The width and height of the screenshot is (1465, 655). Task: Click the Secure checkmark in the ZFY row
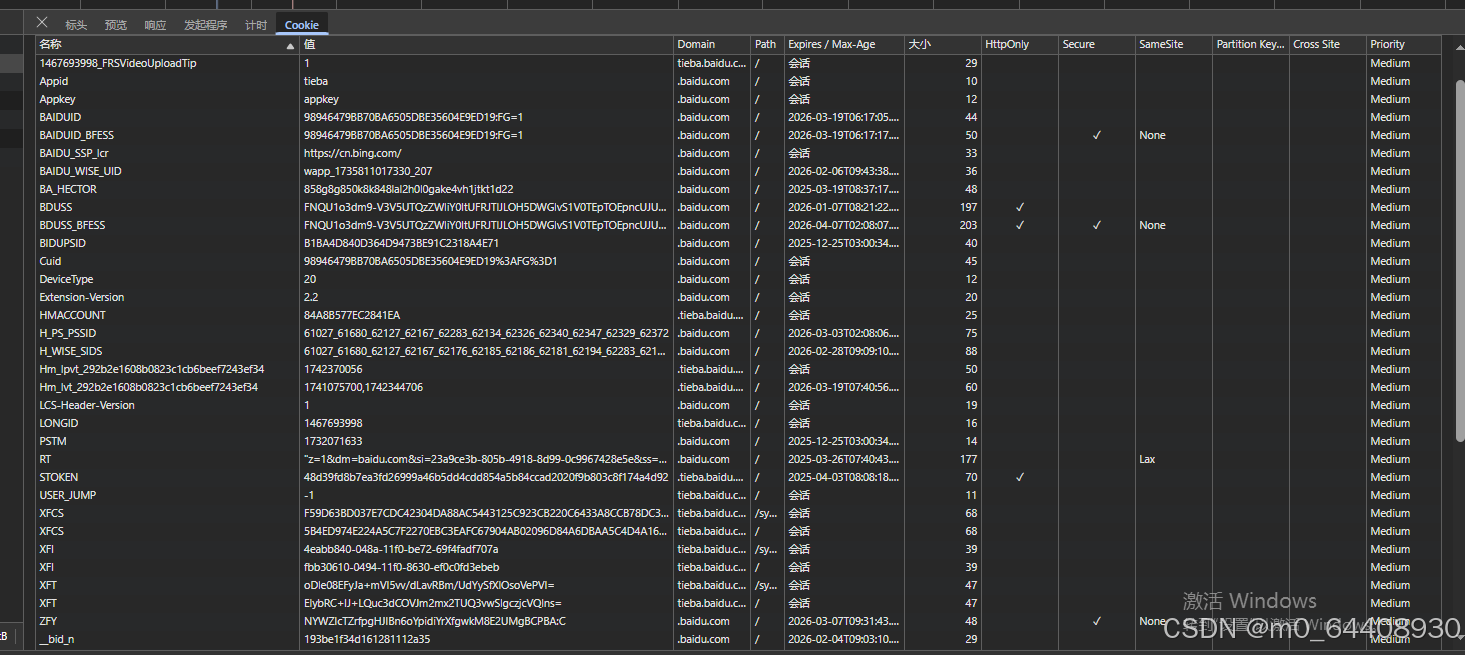(x=1097, y=621)
